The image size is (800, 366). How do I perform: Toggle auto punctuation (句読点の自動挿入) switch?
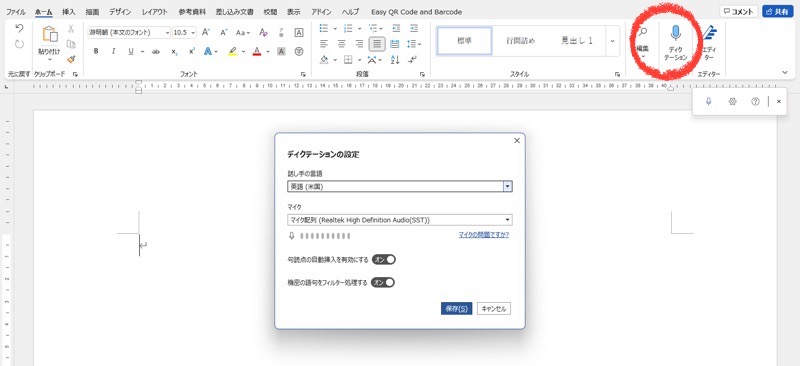[384, 259]
